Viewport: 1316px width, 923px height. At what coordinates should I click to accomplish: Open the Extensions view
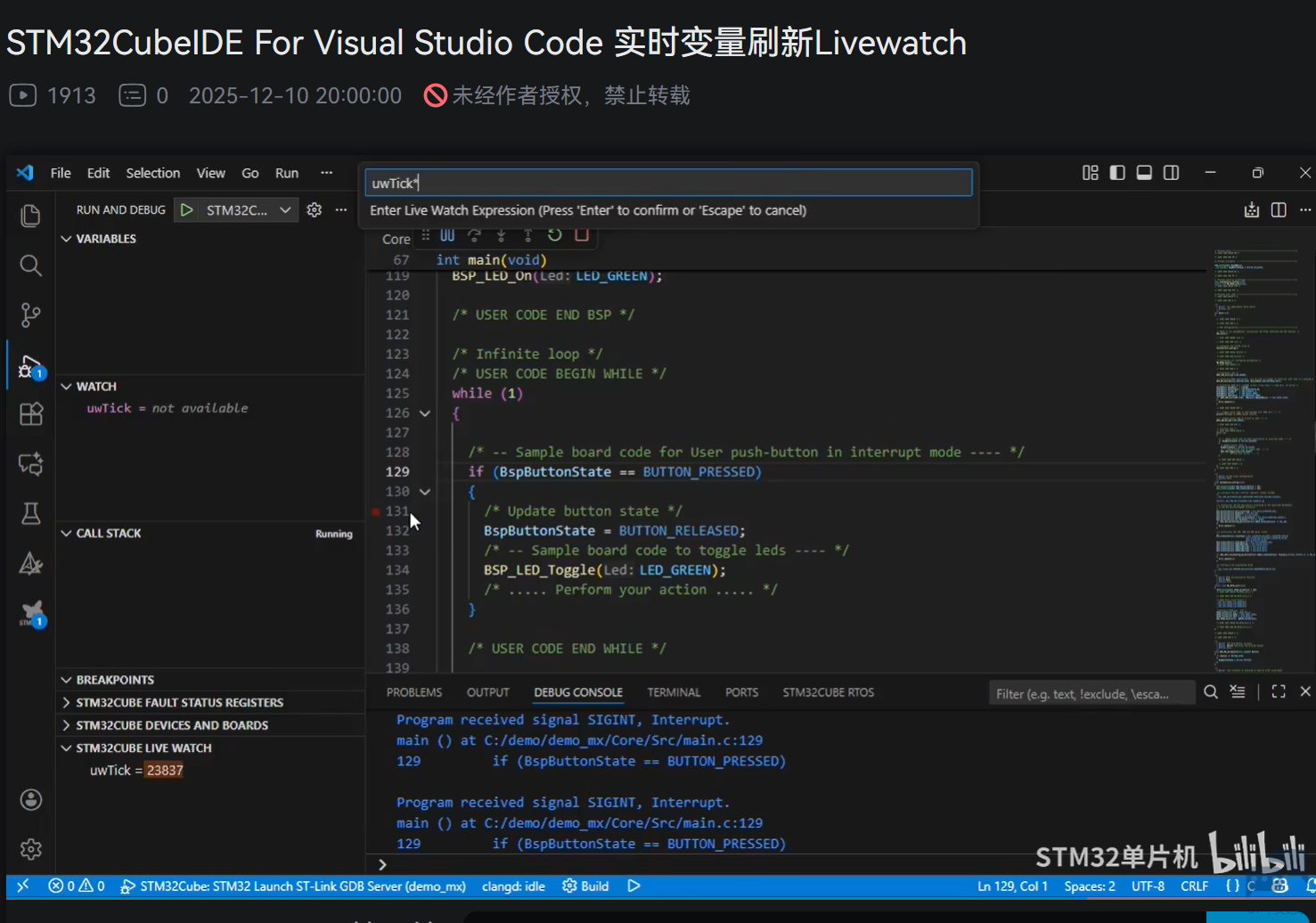pyautogui.click(x=30, y=414)
